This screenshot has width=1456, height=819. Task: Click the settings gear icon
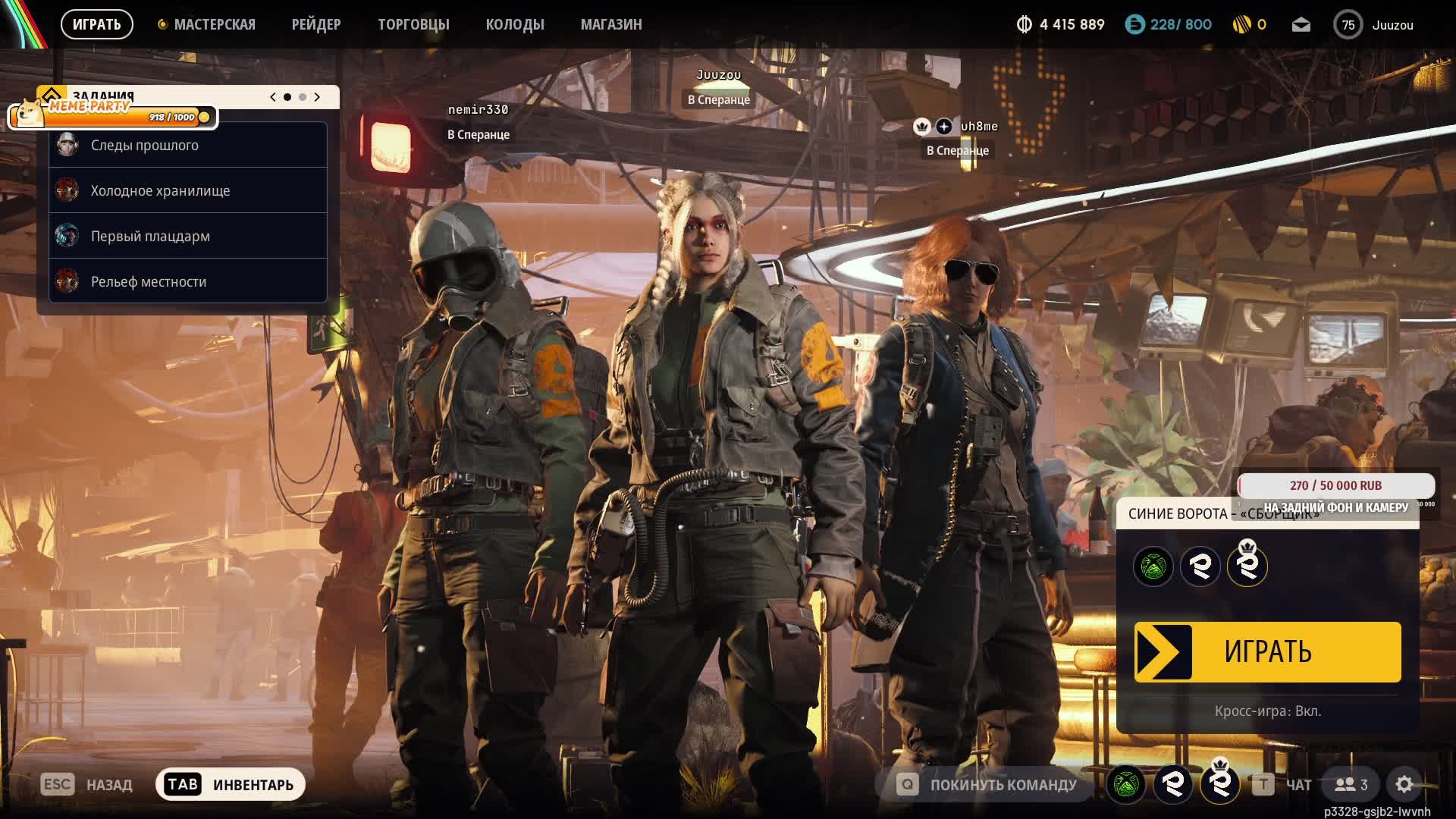click(1404, 784)
